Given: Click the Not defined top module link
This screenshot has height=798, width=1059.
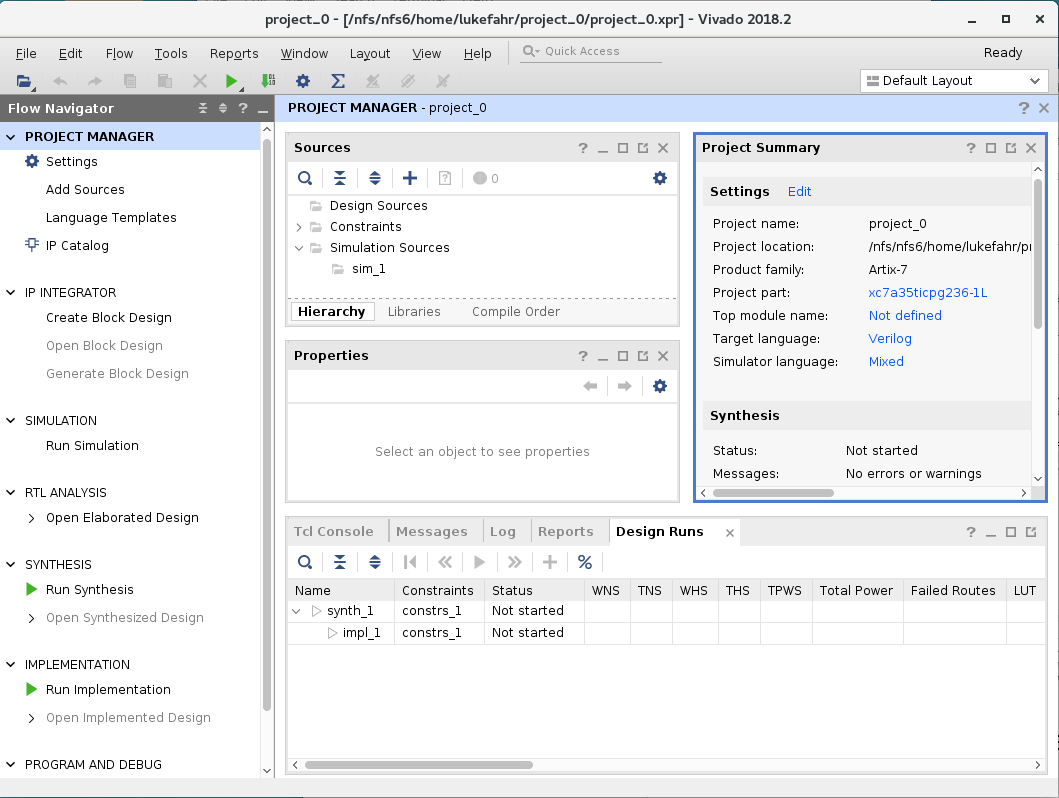Looking at the screenshot, I should point(905,315).
